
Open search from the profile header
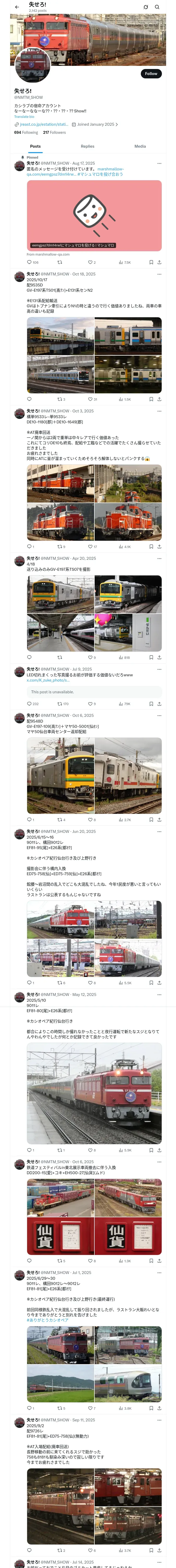pos(157,7)
